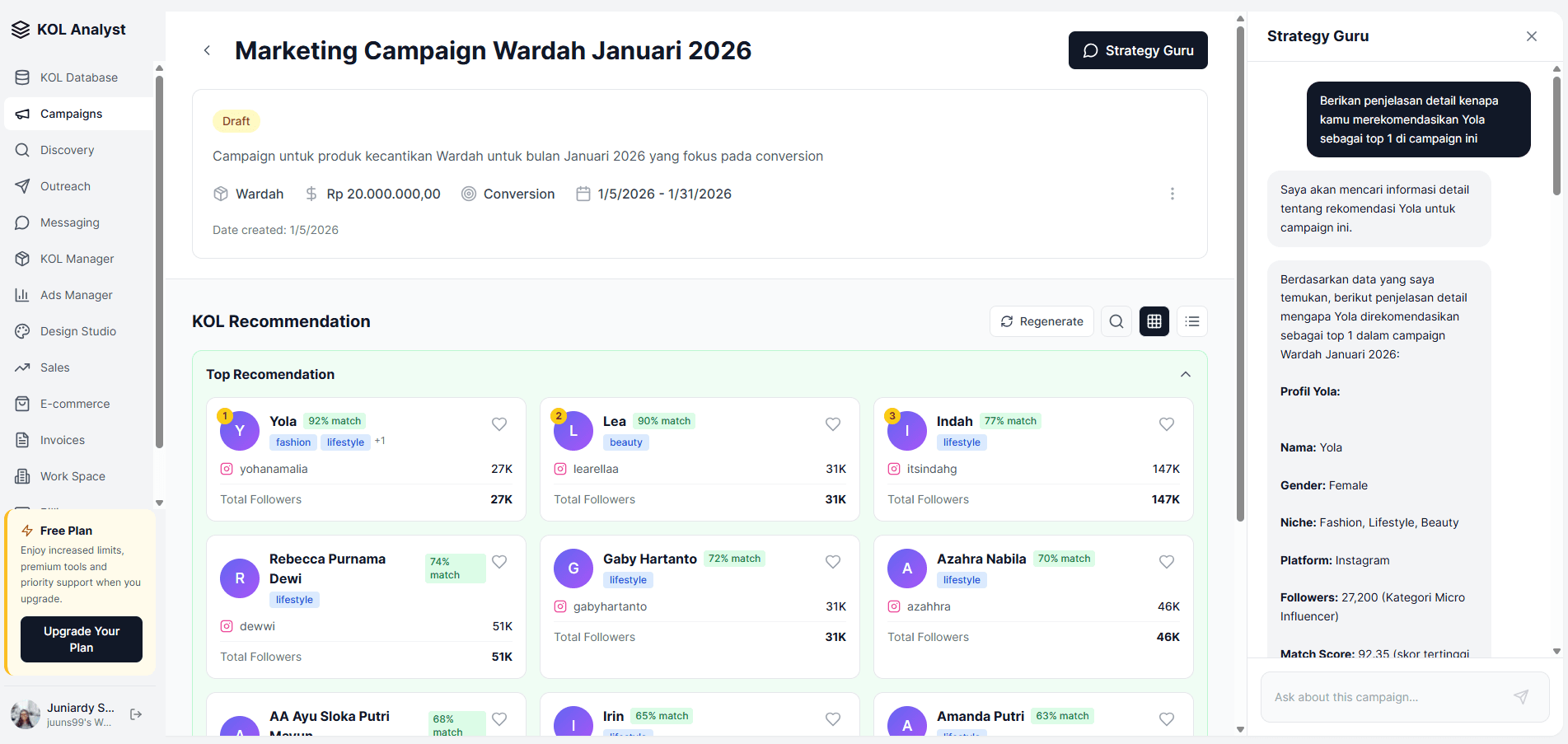Open KOL Database in sidebar

(78, 77)
